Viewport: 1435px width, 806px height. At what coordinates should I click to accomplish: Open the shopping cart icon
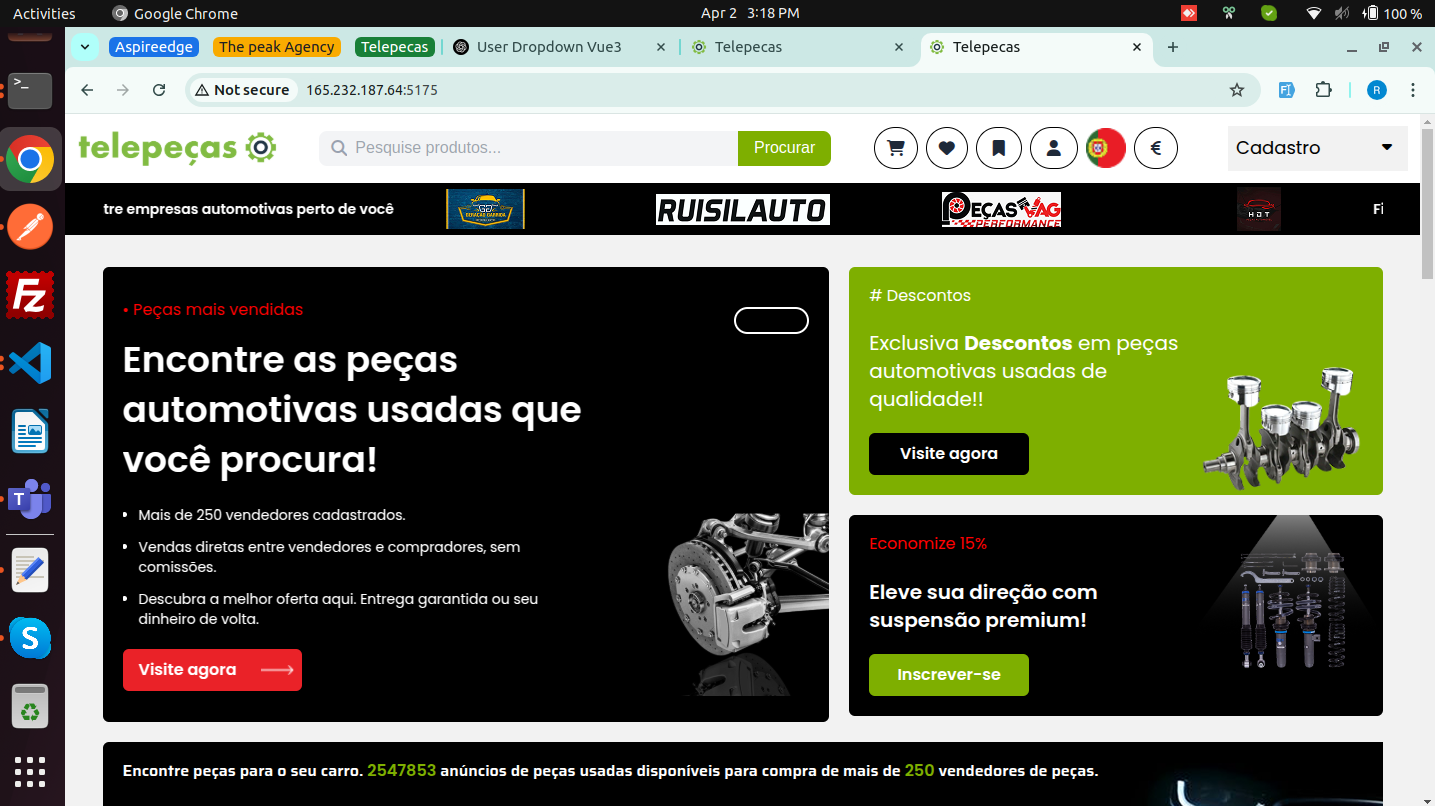[895, 148]
